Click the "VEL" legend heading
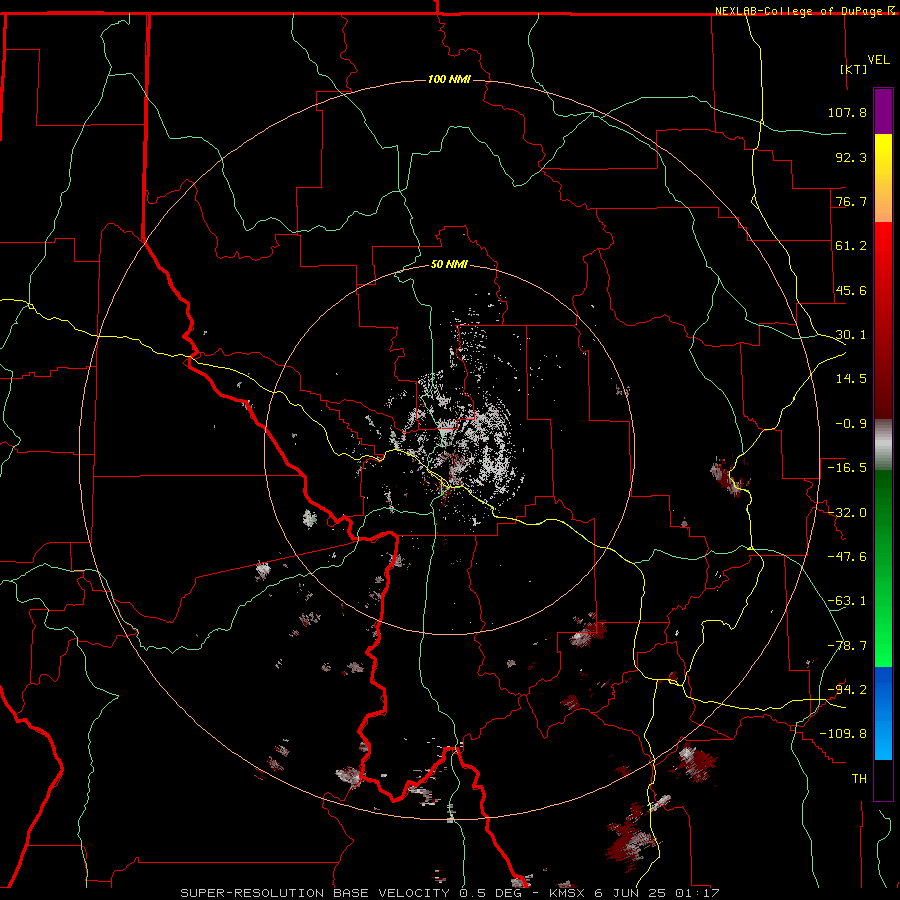This screenshot has width=900, height=900. tap(878, 60)
